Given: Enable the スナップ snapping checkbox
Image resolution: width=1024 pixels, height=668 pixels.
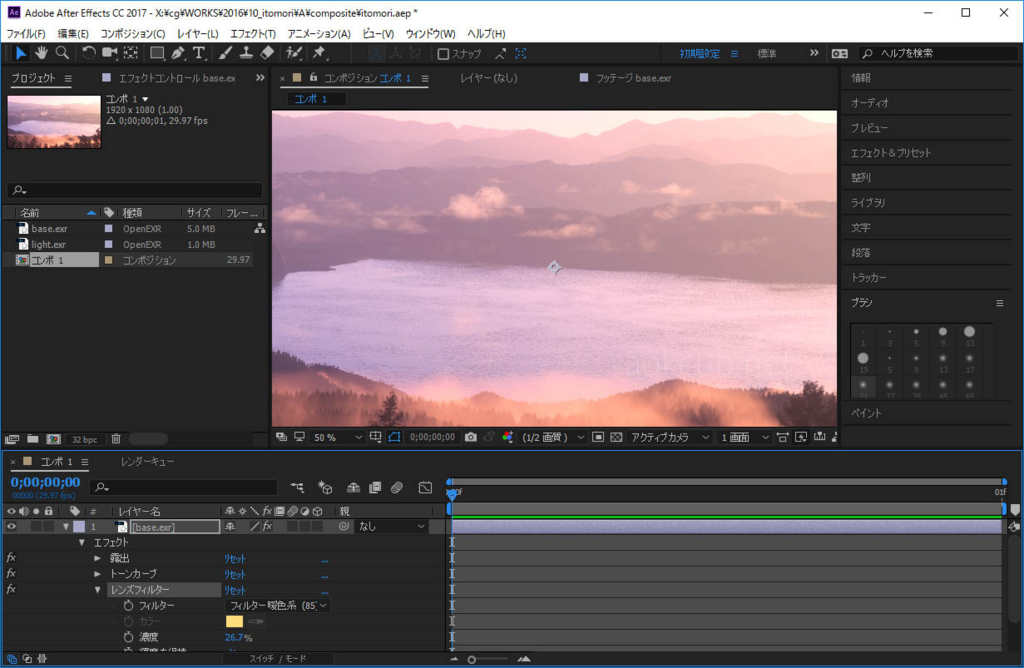Looking at the screenshot, I should 443,54.
